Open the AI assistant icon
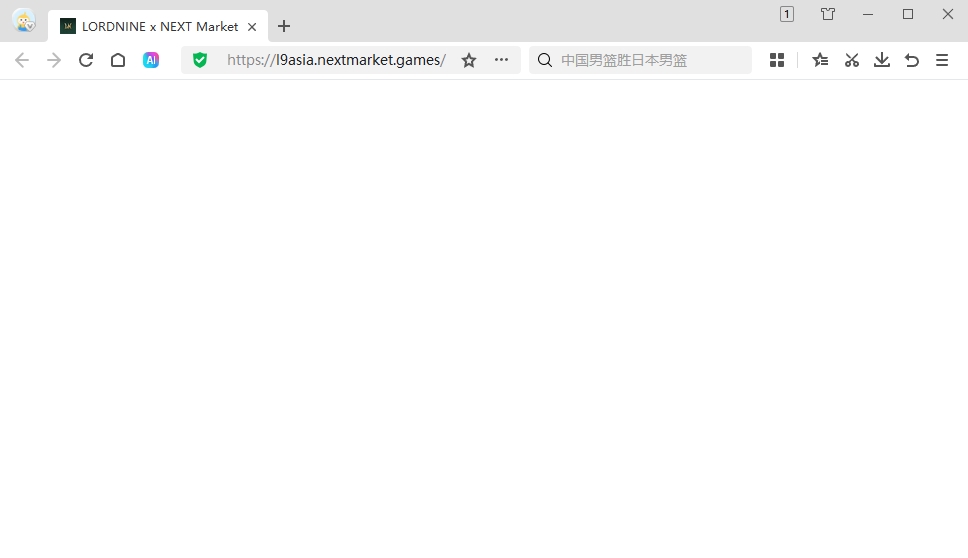This screenshot has height=558, width=968. 151,60
